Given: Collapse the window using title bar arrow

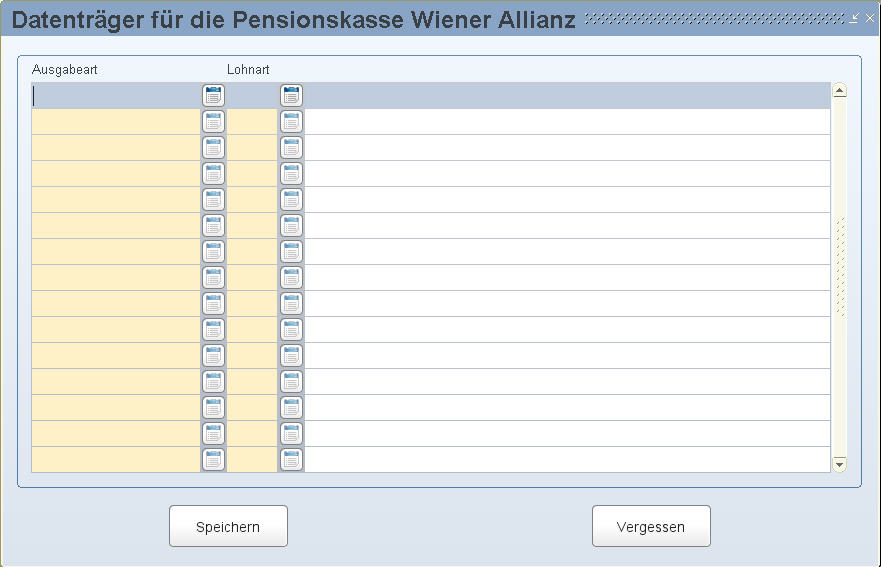Looking at the screenshot, I should tap(854, 19).
